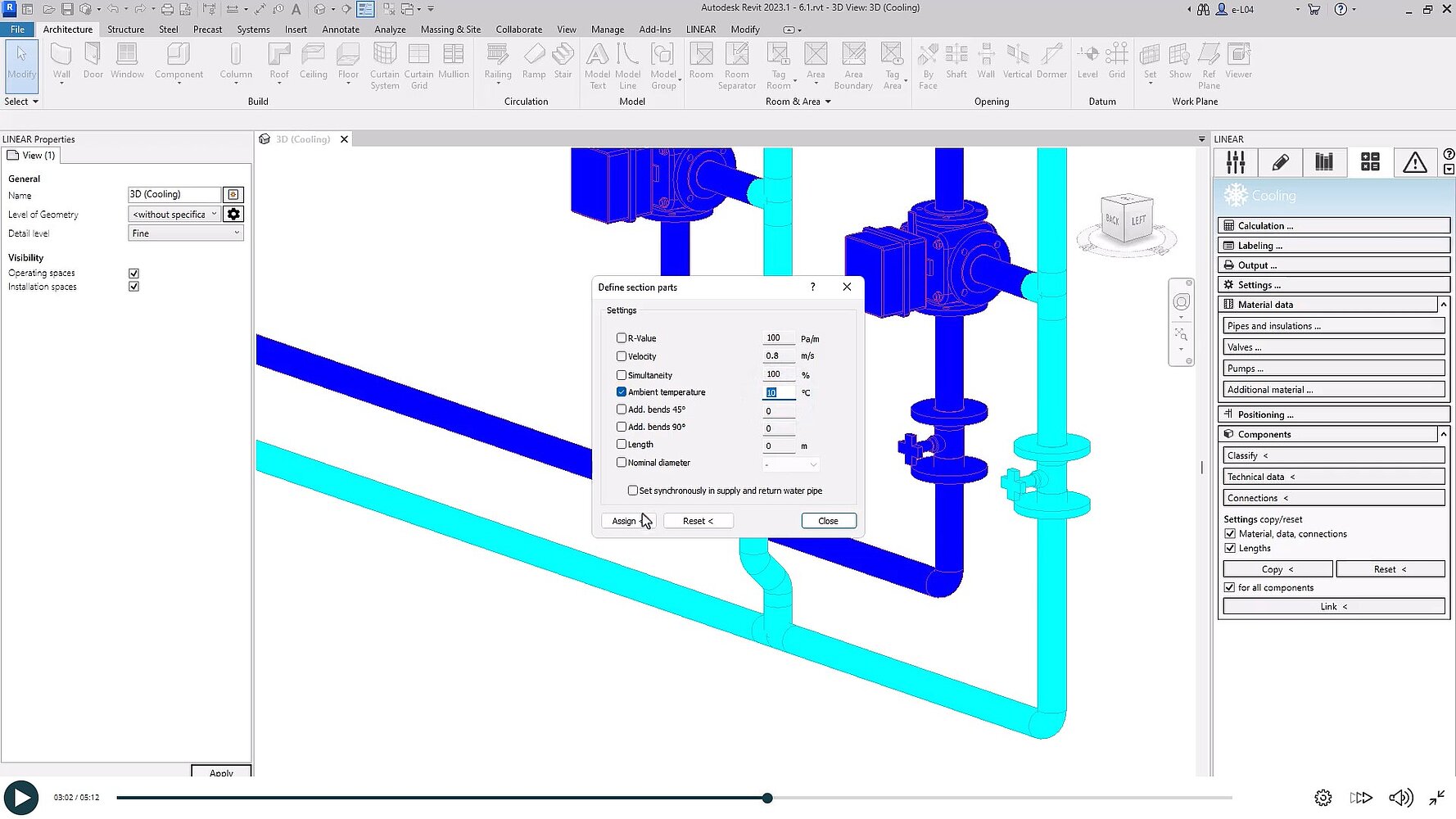Uncheck Ambient temperature

(622, 391)
